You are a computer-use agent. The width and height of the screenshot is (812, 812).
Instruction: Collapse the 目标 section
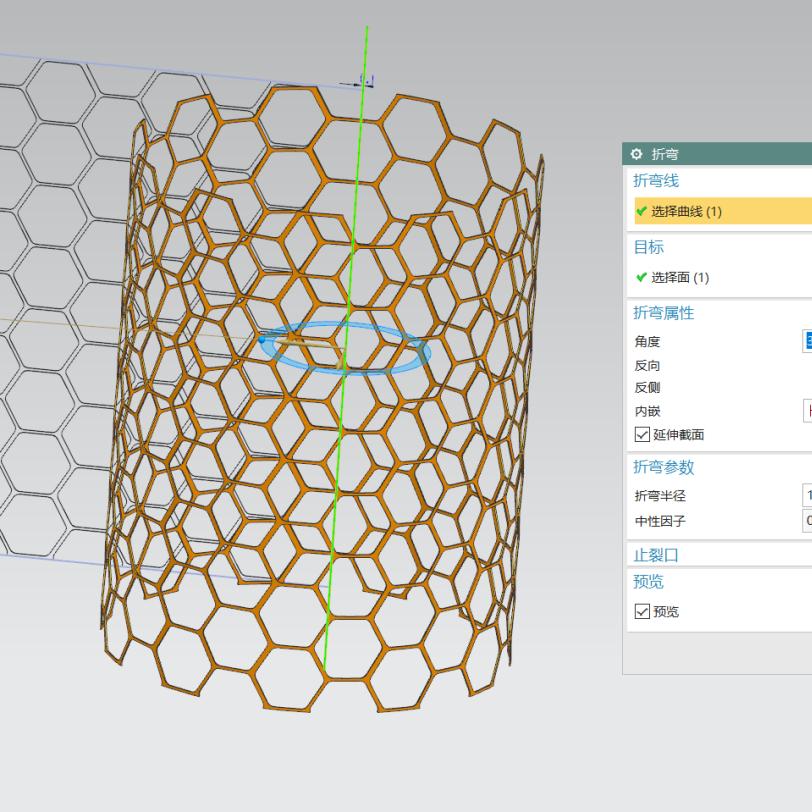click(648, 247)
